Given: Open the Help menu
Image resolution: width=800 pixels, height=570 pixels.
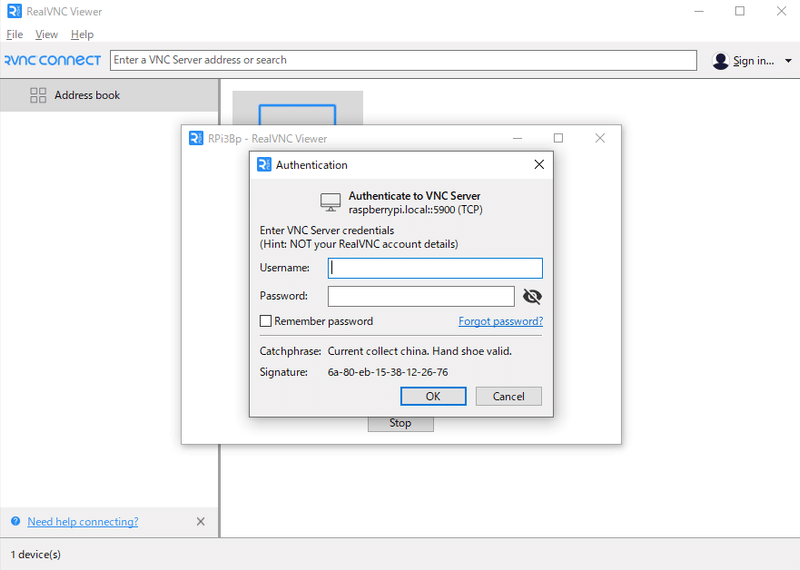Looking at the screenshot, I should (82, 34).
